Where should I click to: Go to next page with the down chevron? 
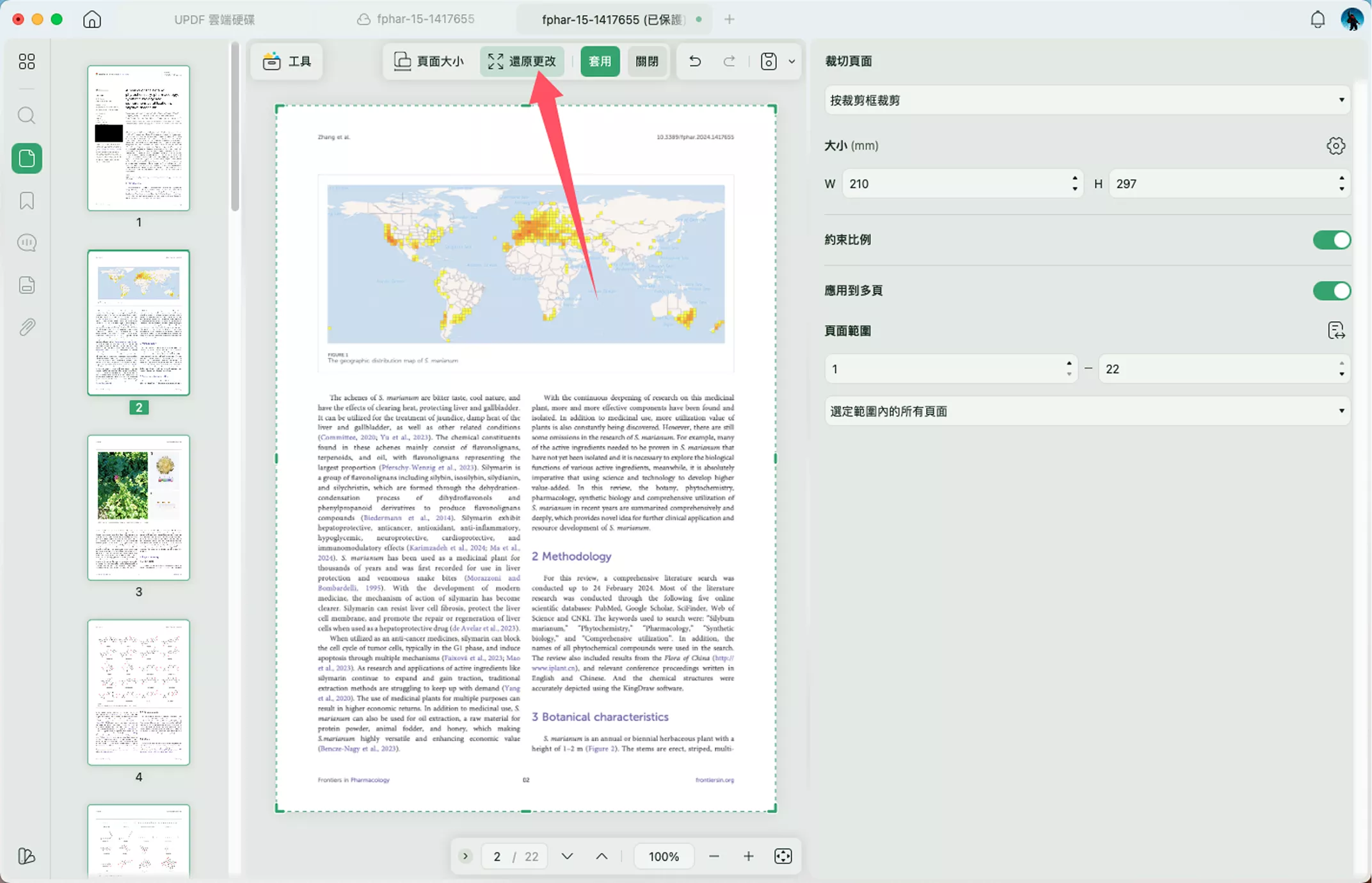click(x=567, y=856)
